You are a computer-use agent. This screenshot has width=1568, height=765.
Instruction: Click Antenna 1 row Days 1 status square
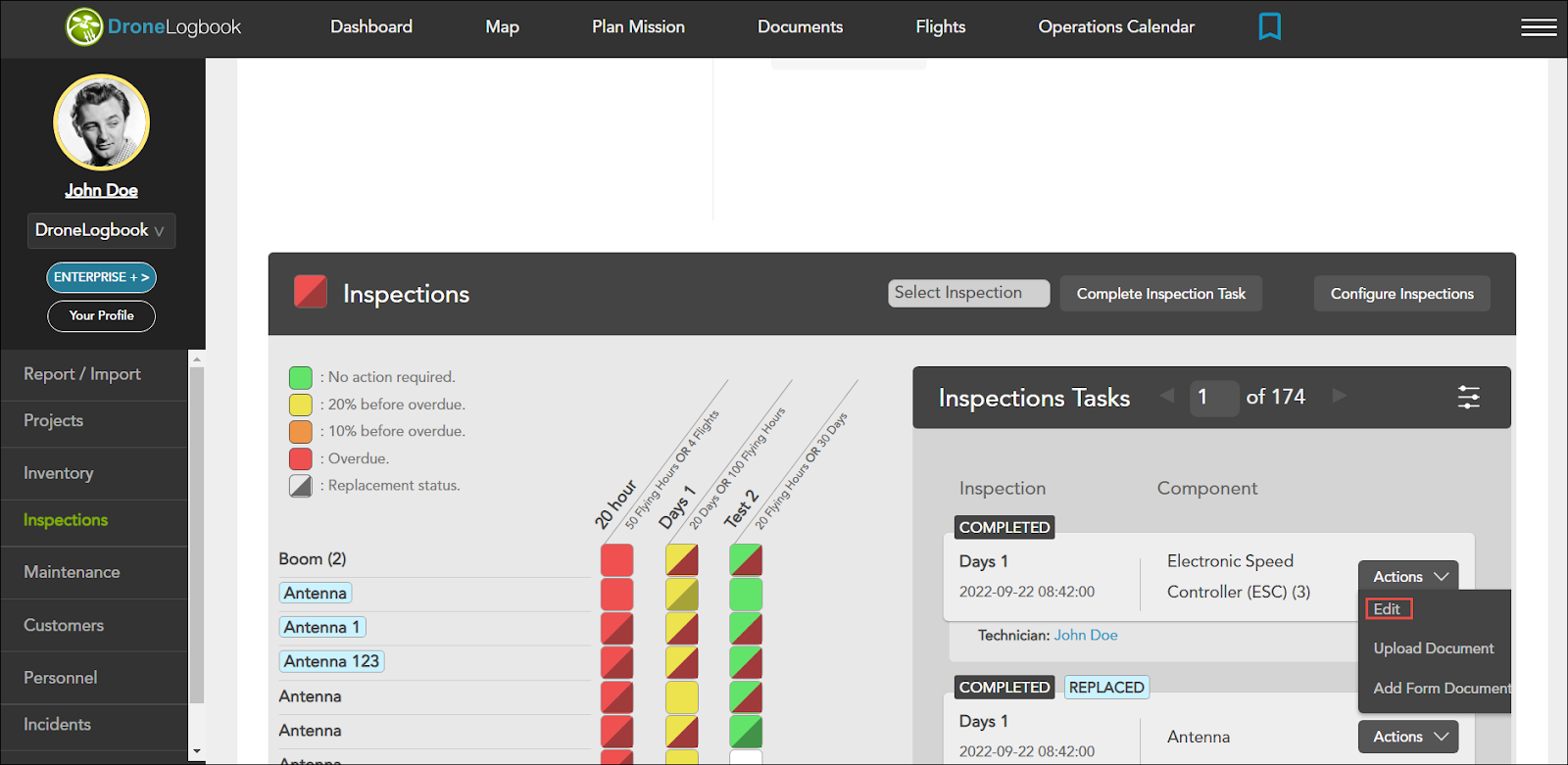pyautogui.click(x=681, y=628)
